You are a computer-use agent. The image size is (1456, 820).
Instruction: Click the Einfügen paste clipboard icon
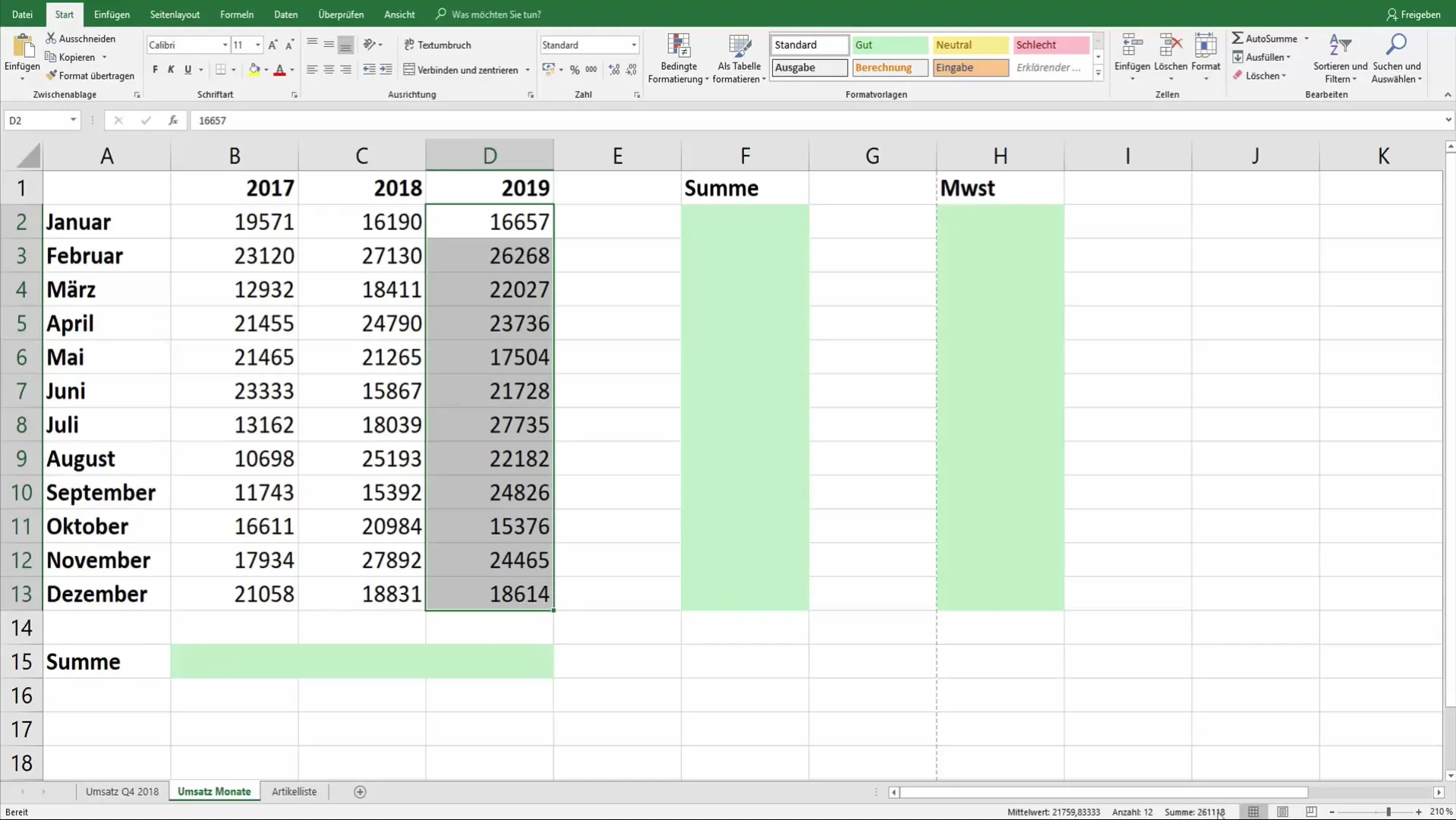pyautogui.click(x=23, y=46)
